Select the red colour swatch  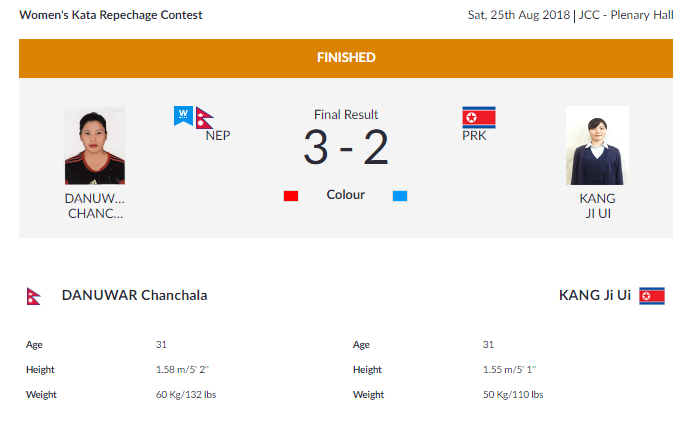[291, 196]
